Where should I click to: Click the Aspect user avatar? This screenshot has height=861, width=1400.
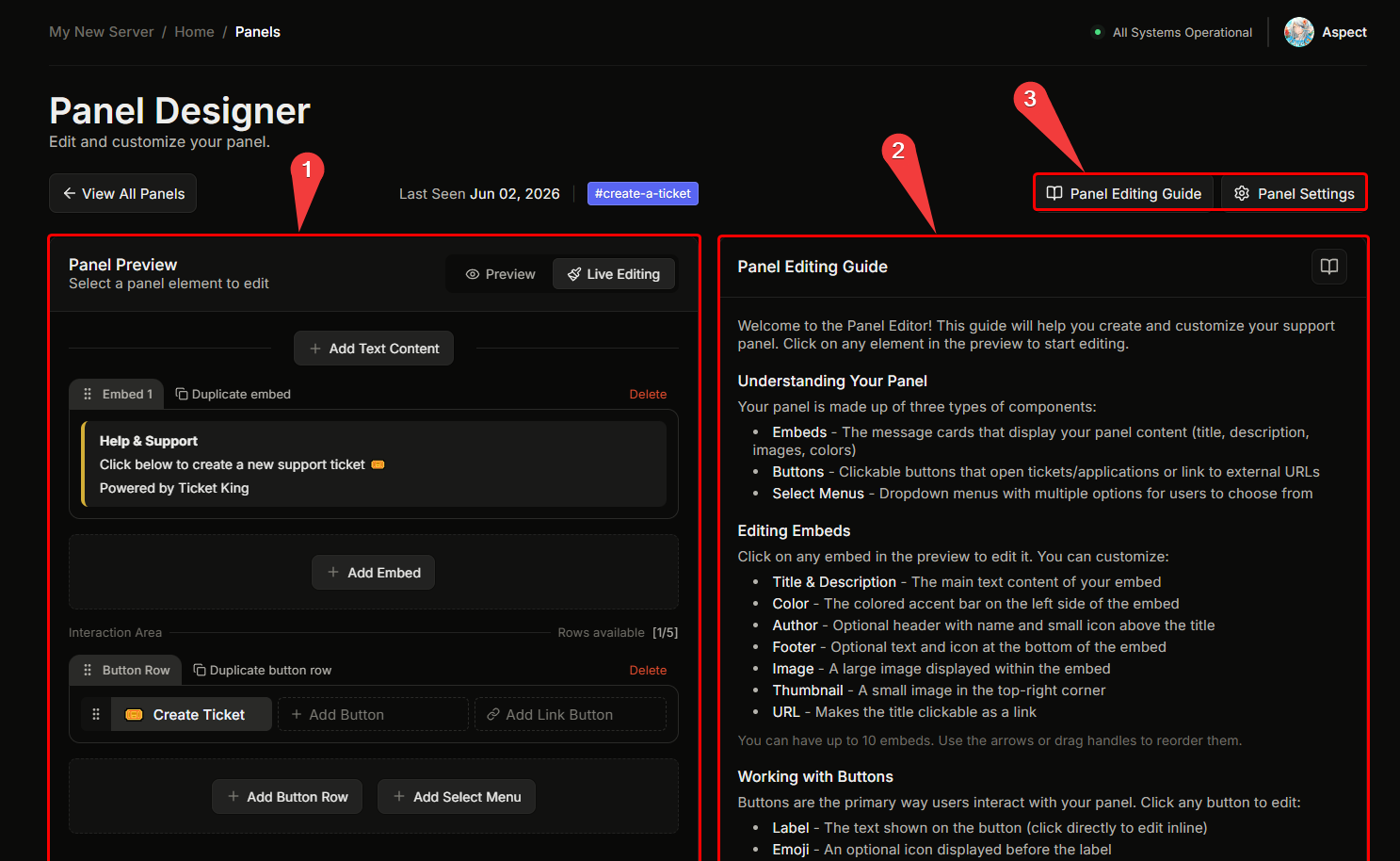1298,32
